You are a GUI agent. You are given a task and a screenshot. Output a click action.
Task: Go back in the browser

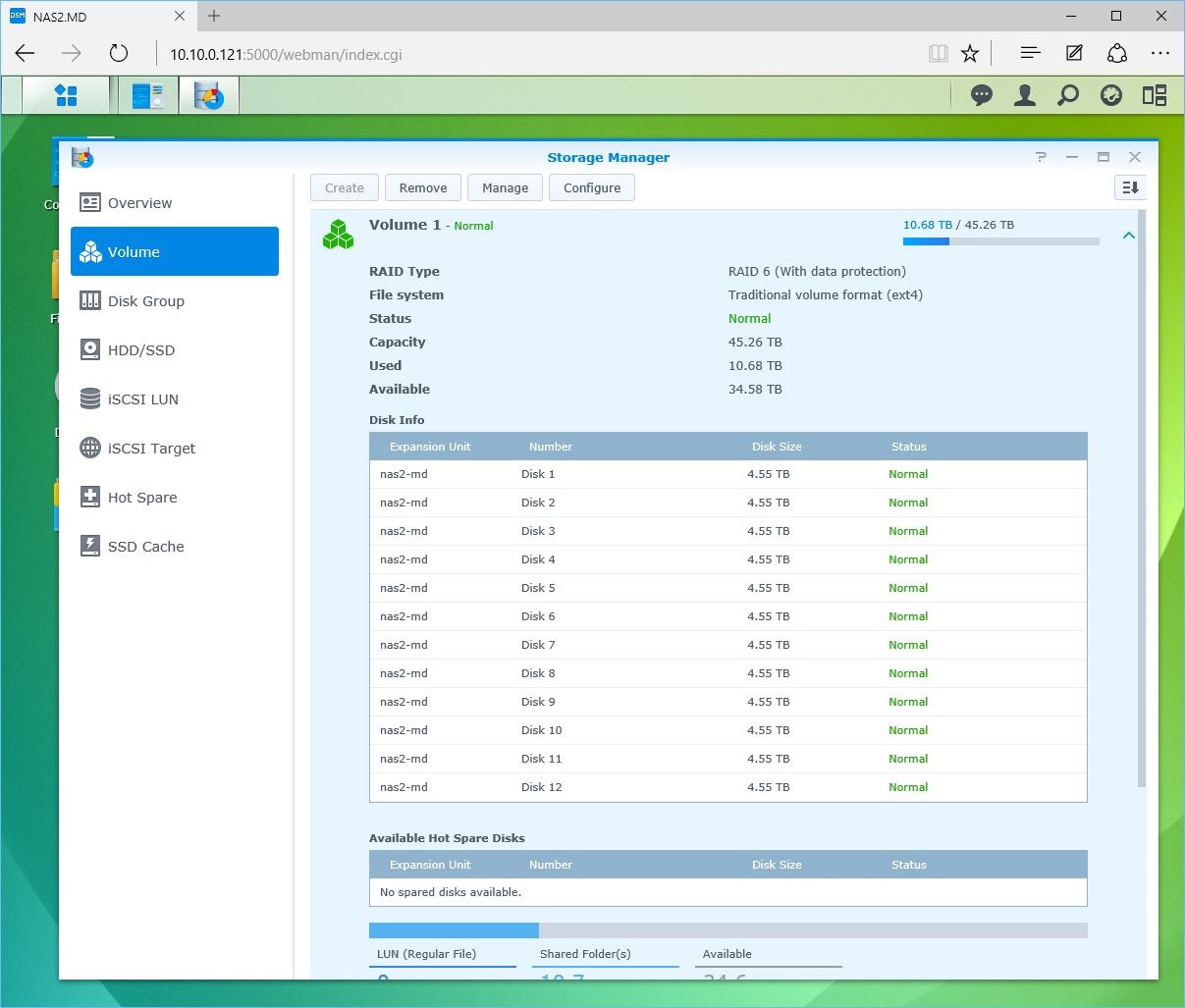26,54
